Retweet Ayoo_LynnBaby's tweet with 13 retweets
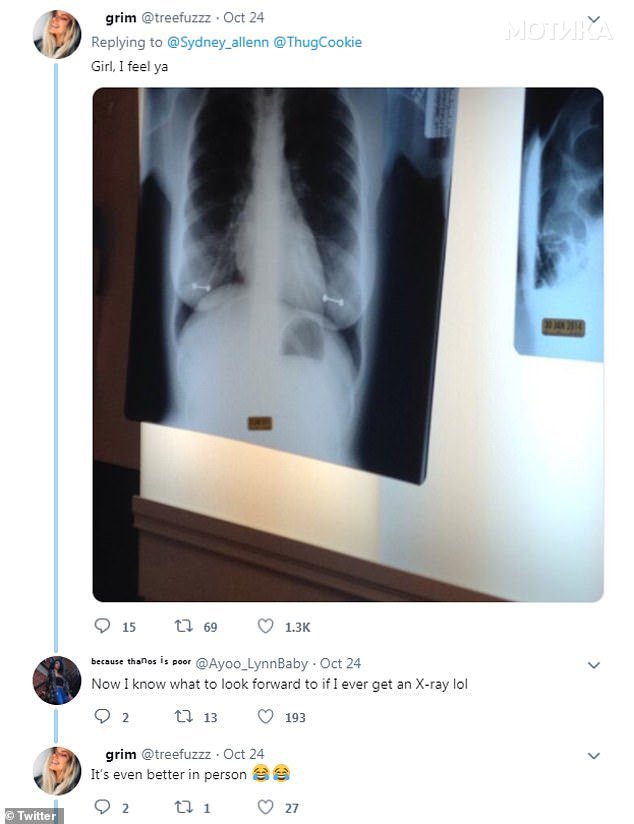The width and height of the screenshot is (634, 824). pyautogui.click(x=183, y=716)
